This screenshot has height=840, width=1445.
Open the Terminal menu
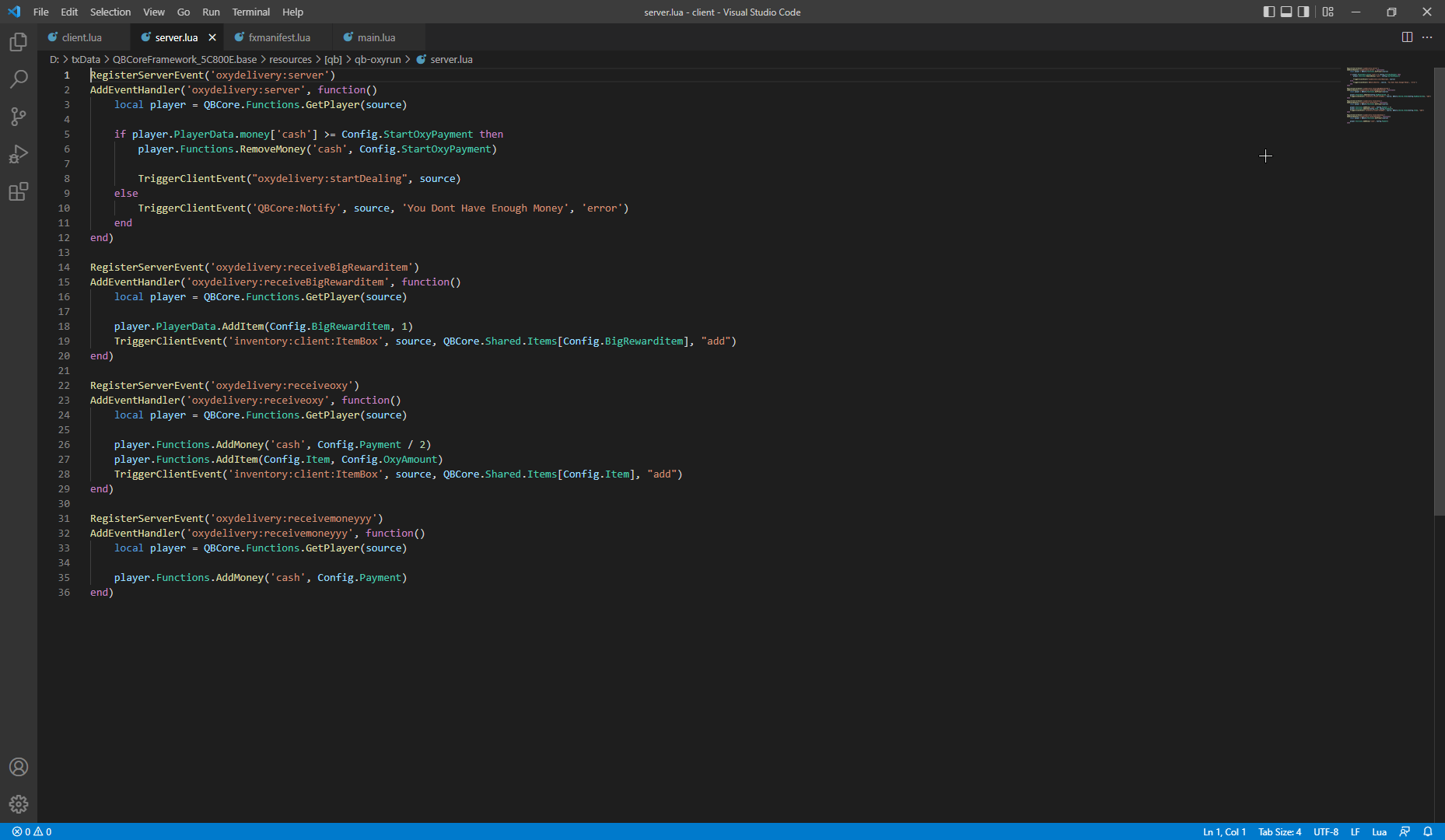pyautogui.click(x=250, y=12)
